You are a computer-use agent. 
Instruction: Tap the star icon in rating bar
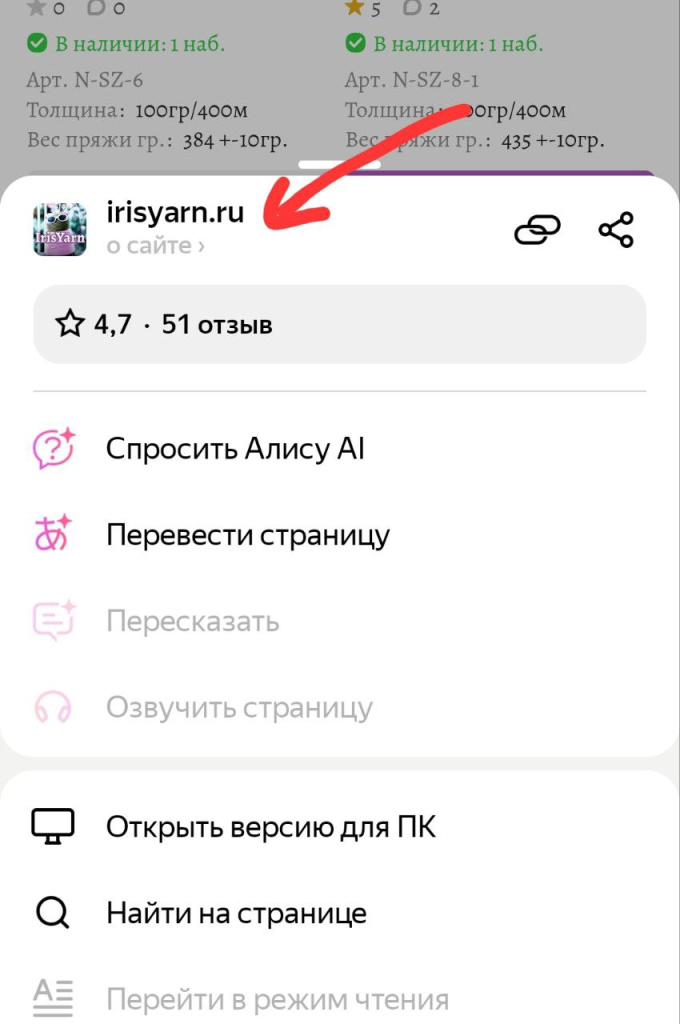[70, 324]
